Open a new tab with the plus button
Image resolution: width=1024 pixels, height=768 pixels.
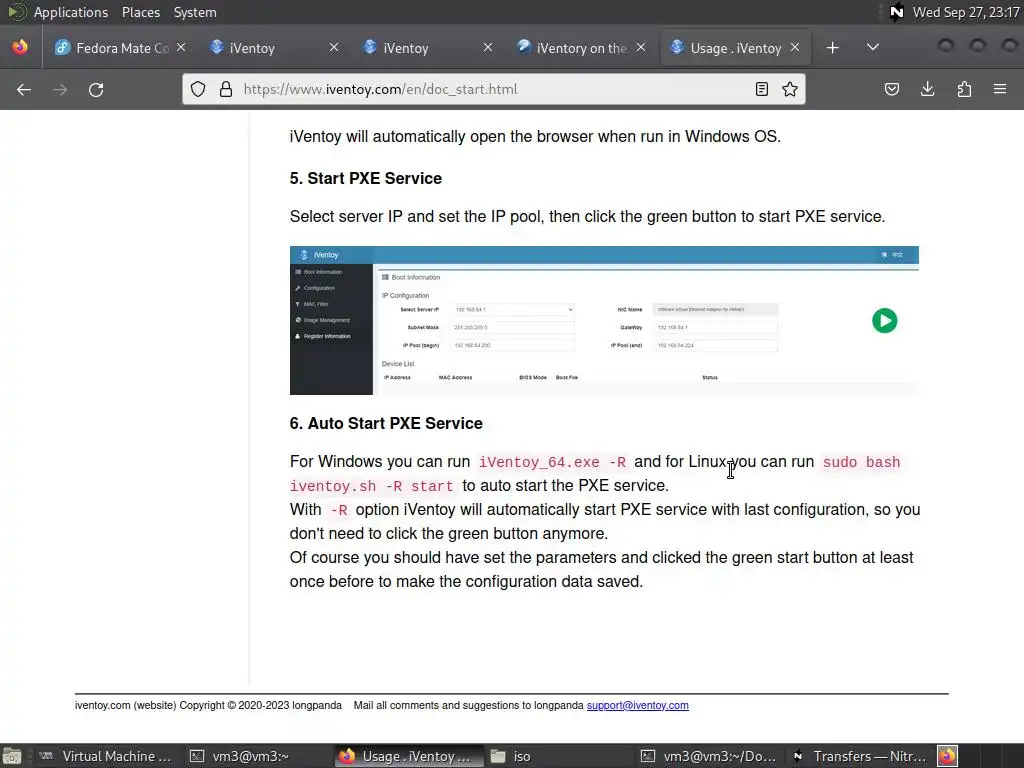833,48
